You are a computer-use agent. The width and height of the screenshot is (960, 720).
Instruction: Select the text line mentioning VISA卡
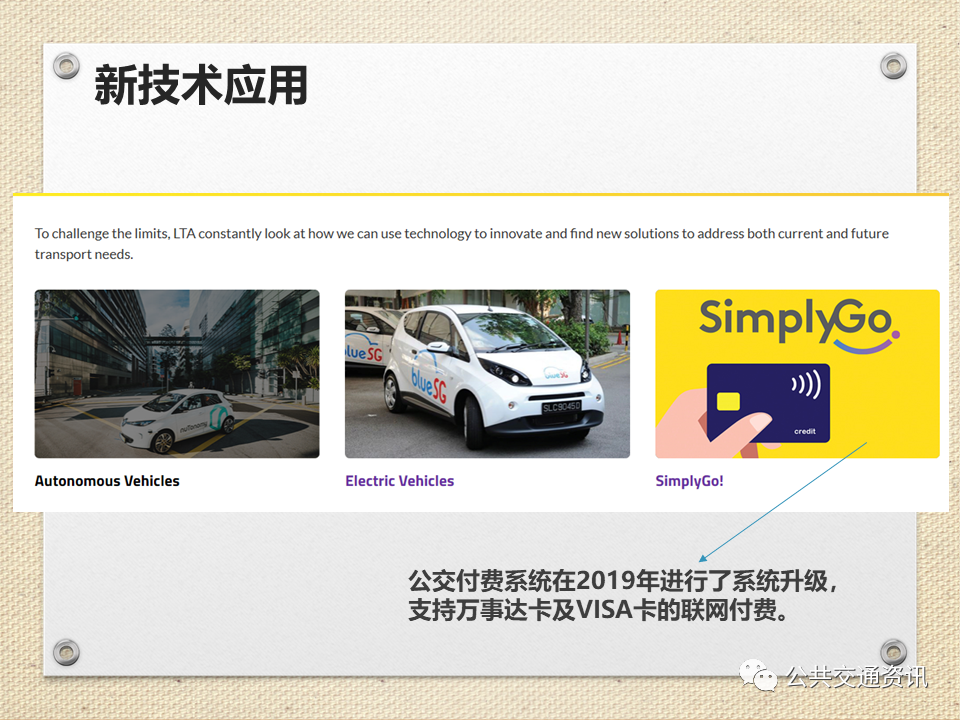coord(598,610)
